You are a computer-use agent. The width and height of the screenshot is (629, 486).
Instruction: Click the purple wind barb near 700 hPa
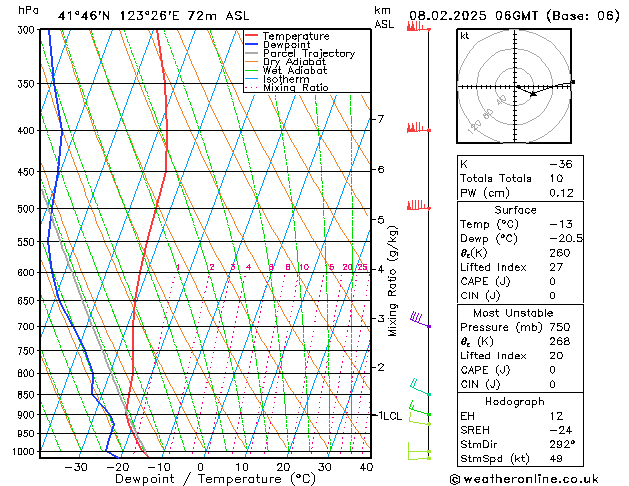(418, 320)
